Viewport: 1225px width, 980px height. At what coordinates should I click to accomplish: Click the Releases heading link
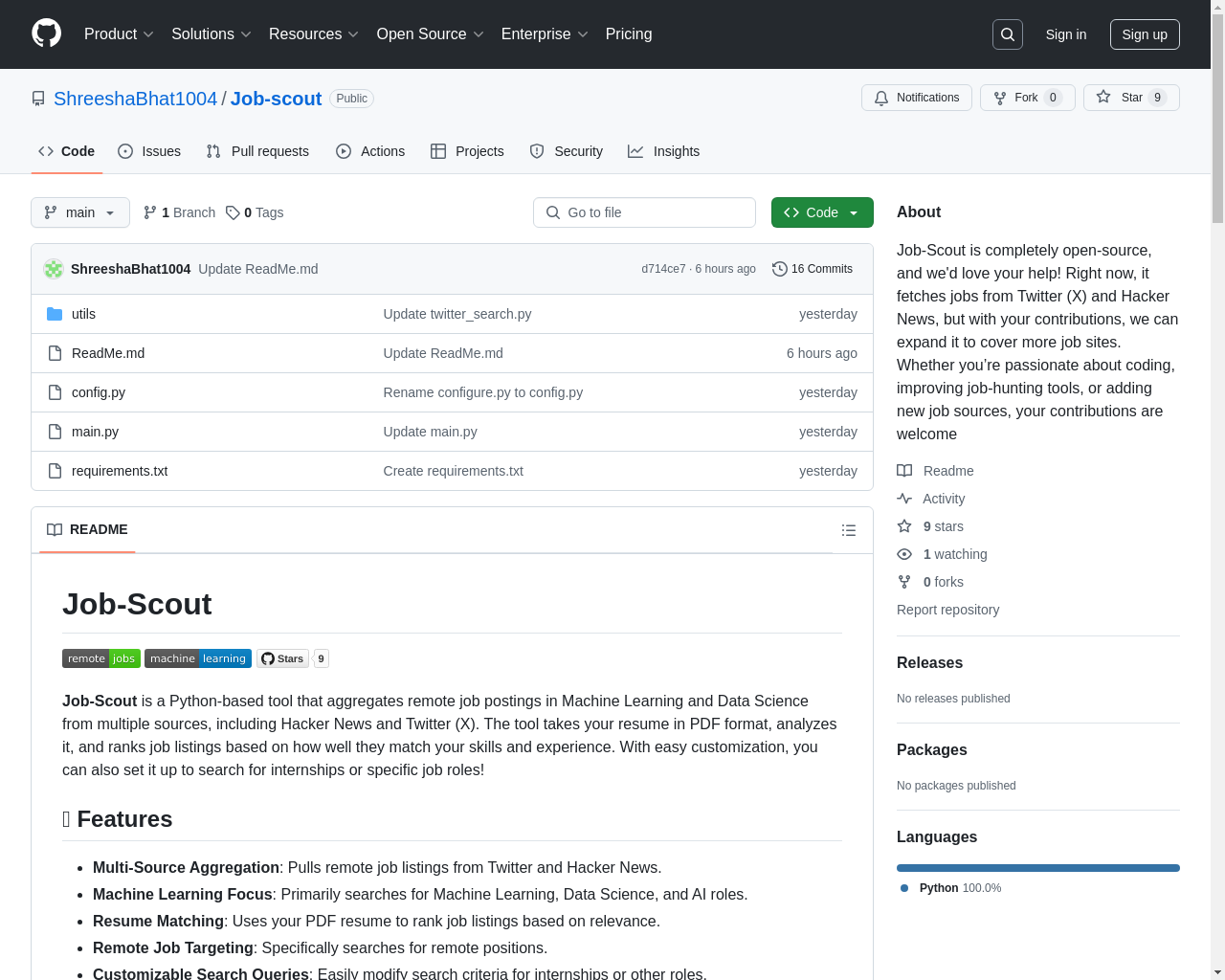coord(929,662)
